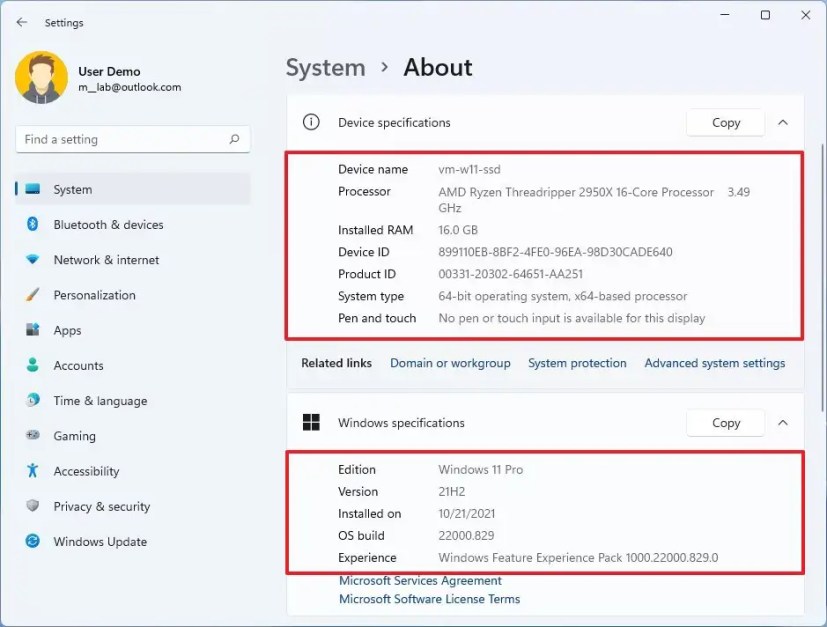Click the search magnifier icon

coord(234,139)
